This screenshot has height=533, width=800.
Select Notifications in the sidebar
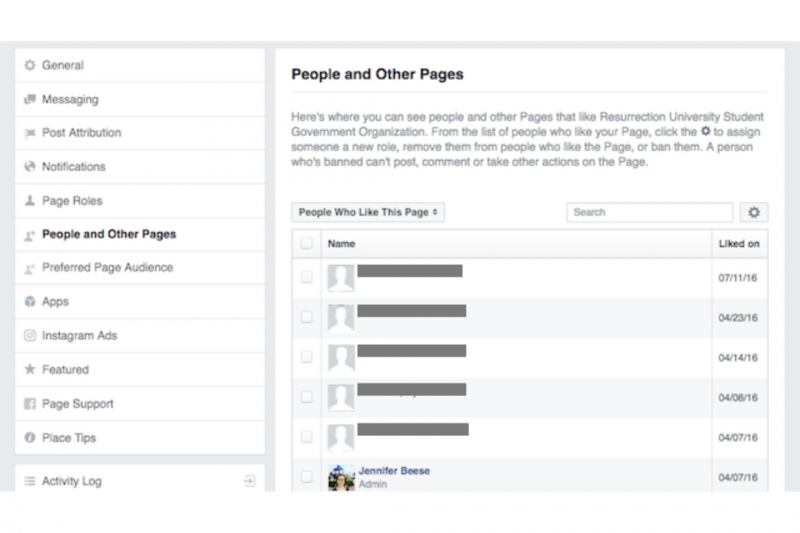[140, 166]
